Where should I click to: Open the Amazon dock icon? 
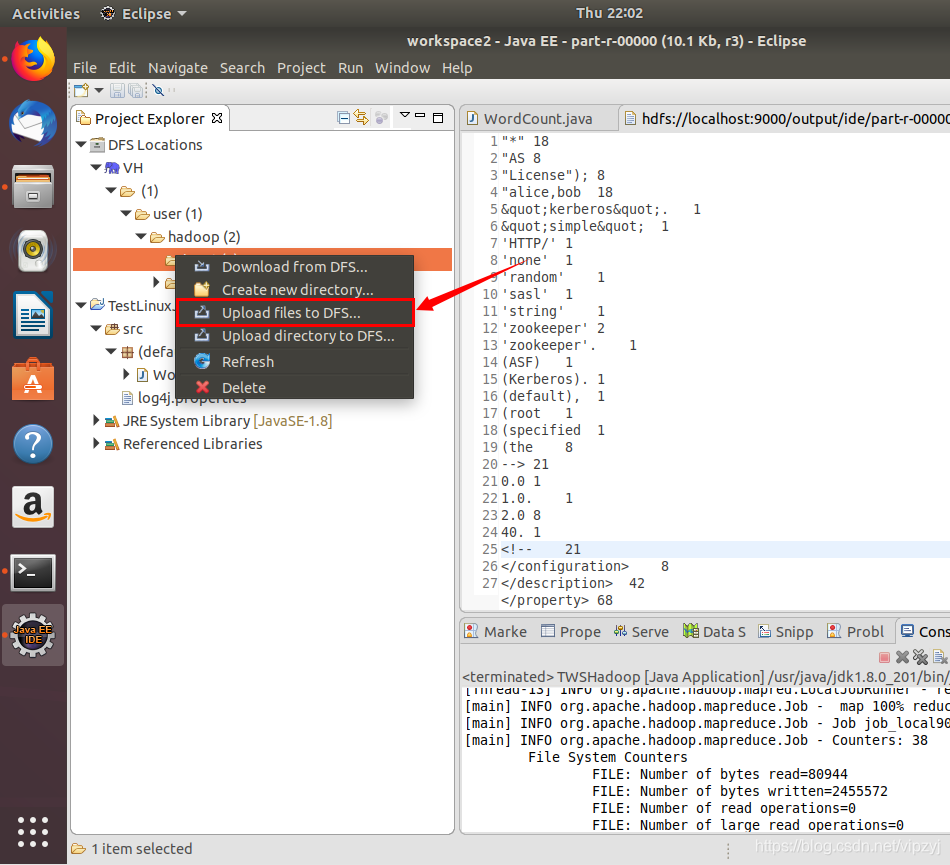coord(33,507)
